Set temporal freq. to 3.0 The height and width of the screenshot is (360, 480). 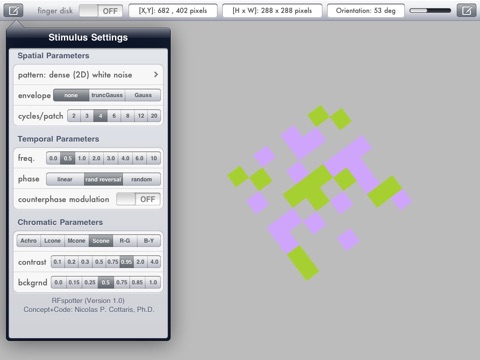click(111, 158)
